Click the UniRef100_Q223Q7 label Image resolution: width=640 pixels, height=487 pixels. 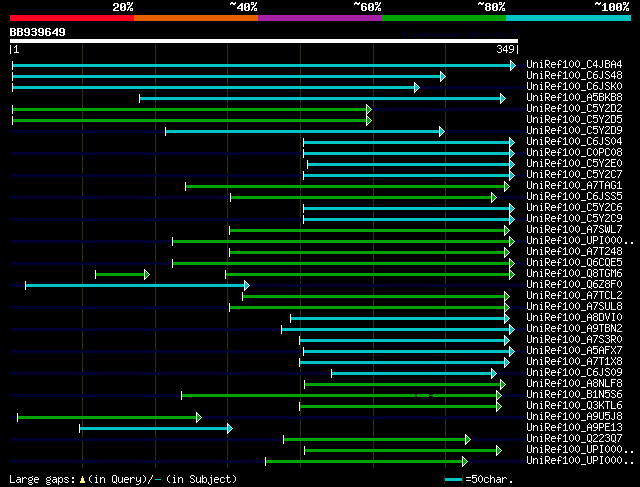point(574,439)
